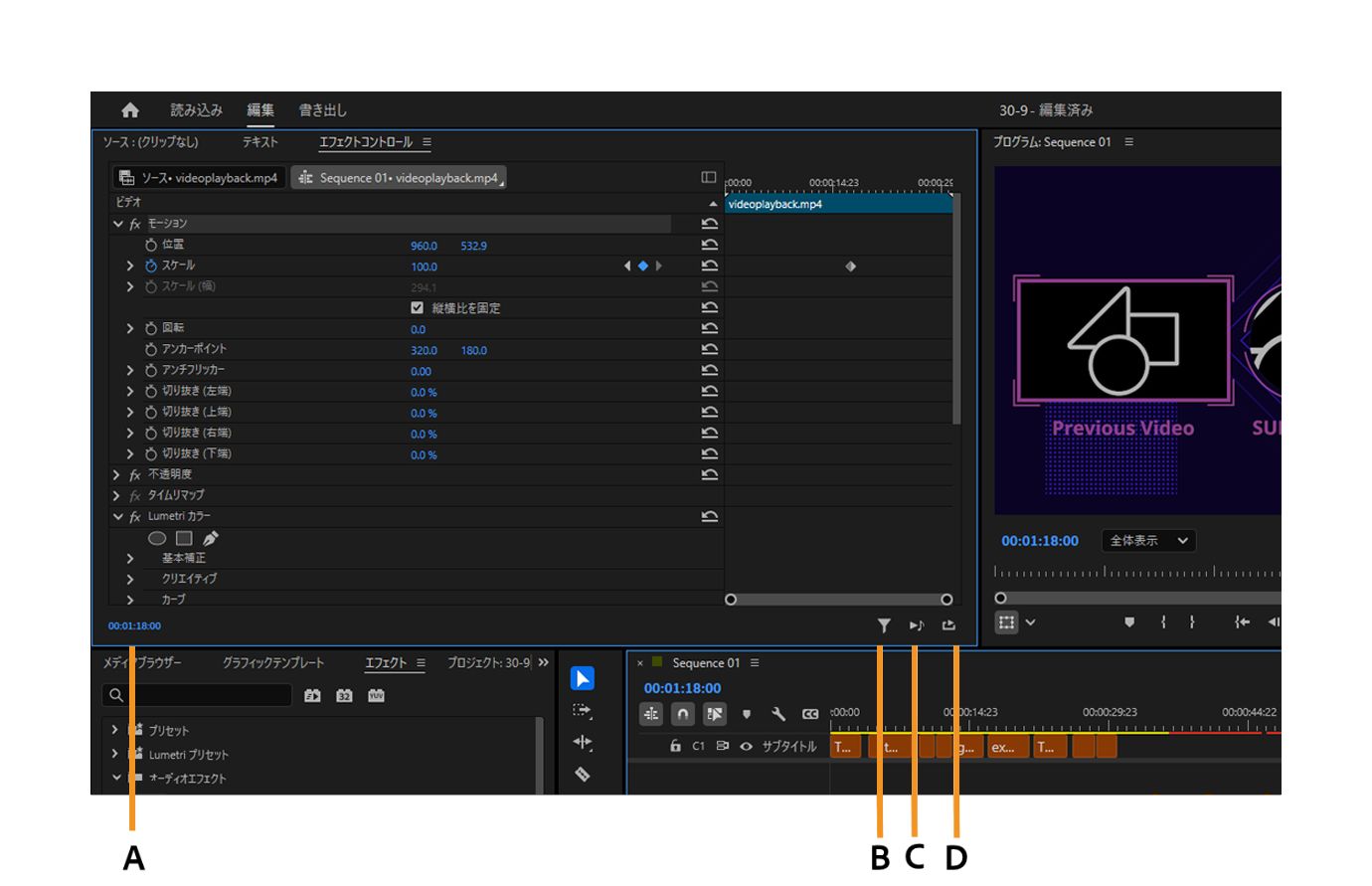Expand the タイムリマップ effect
Screen dimensions: 1372x886
tap(117, 495)
